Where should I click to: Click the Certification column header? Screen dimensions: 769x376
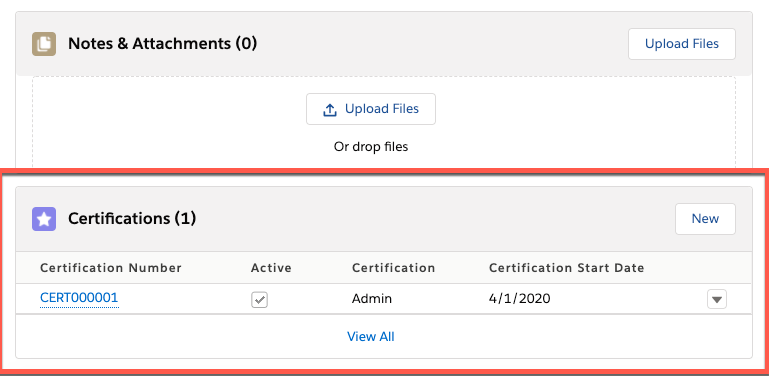[393, 268]
